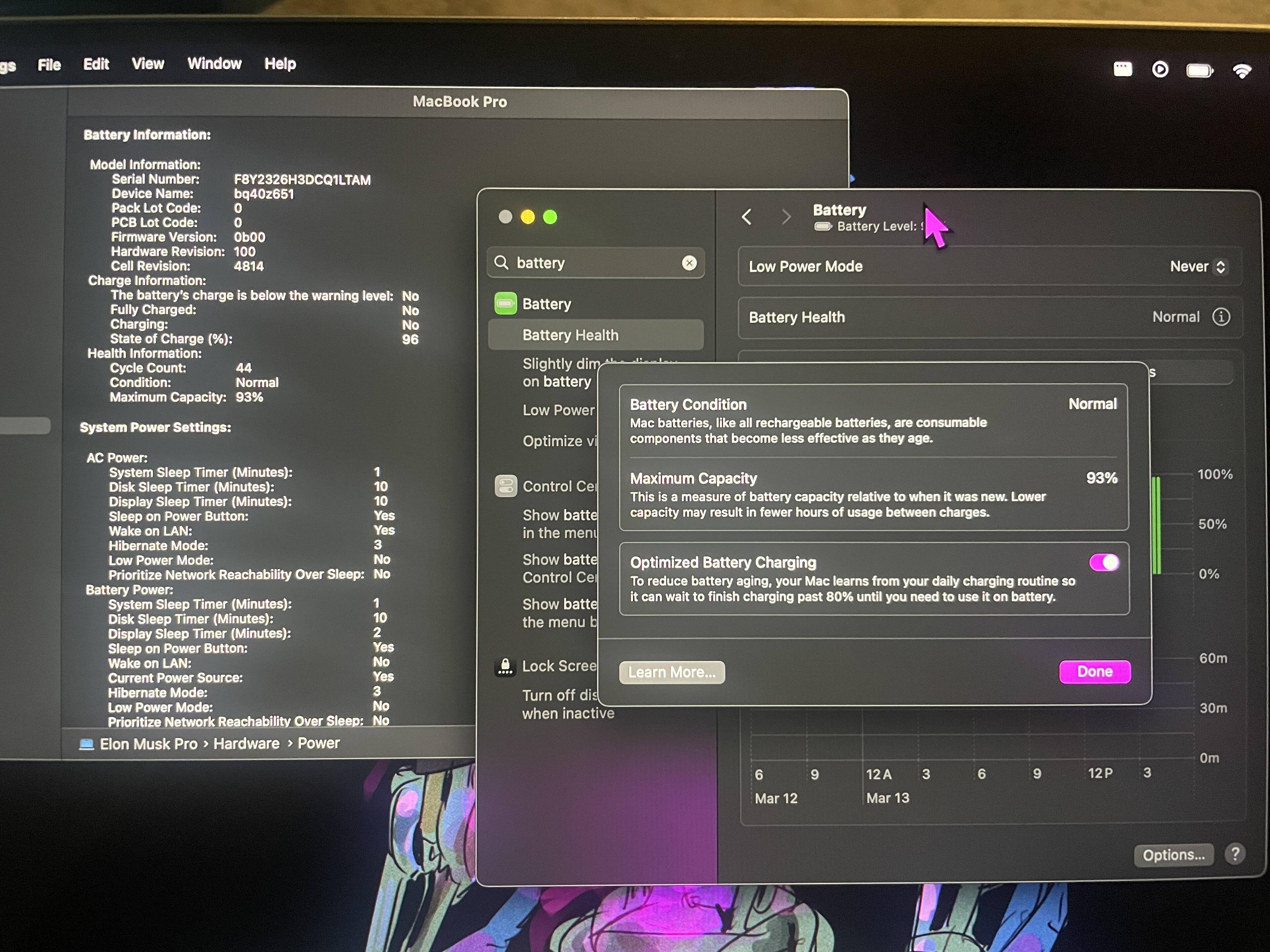Click the green Battery sidebar icon
Viewport: 1270px width, 952px height.
[505, 303]
